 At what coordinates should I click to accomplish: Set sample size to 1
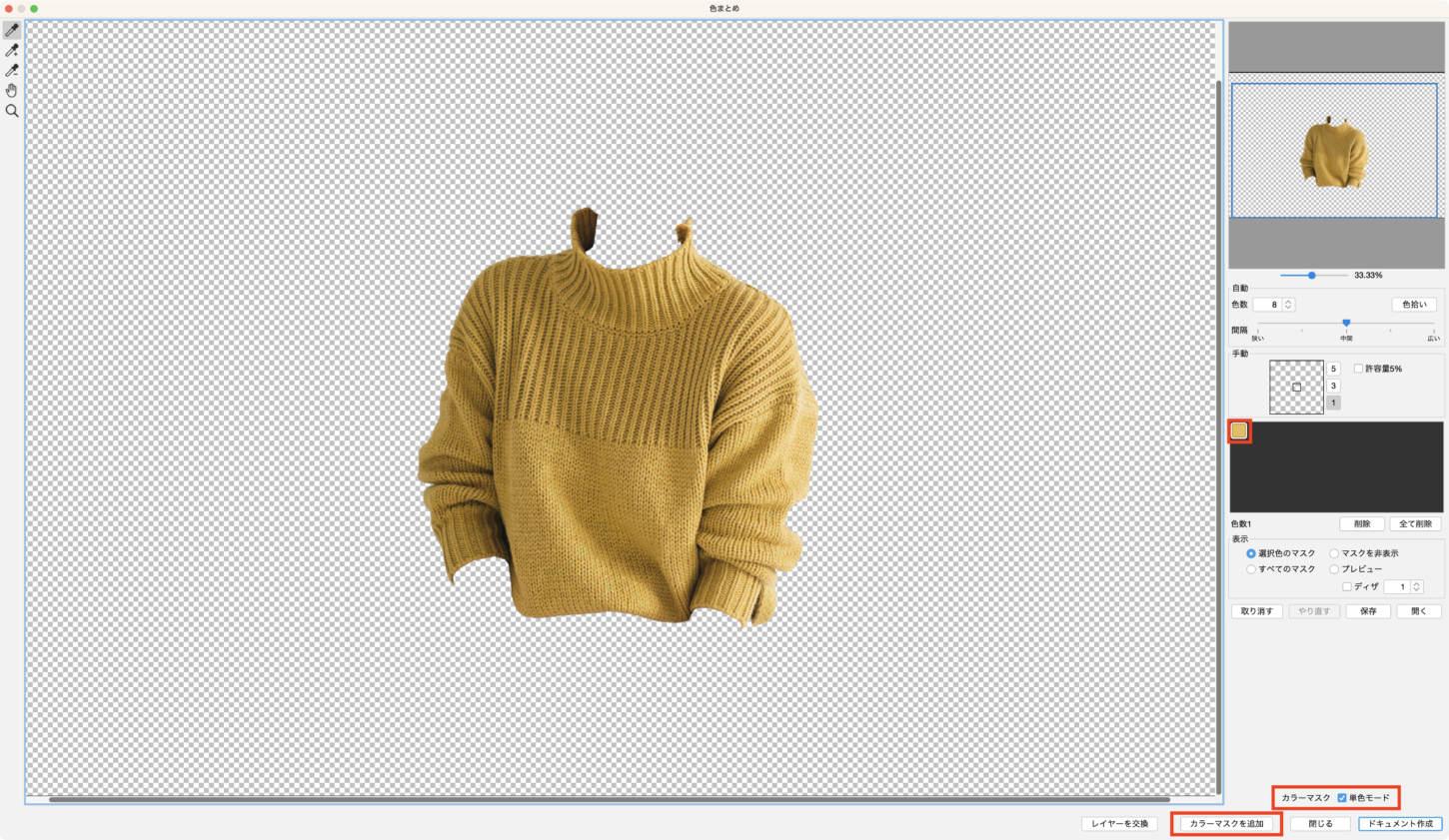(1333, 403)
